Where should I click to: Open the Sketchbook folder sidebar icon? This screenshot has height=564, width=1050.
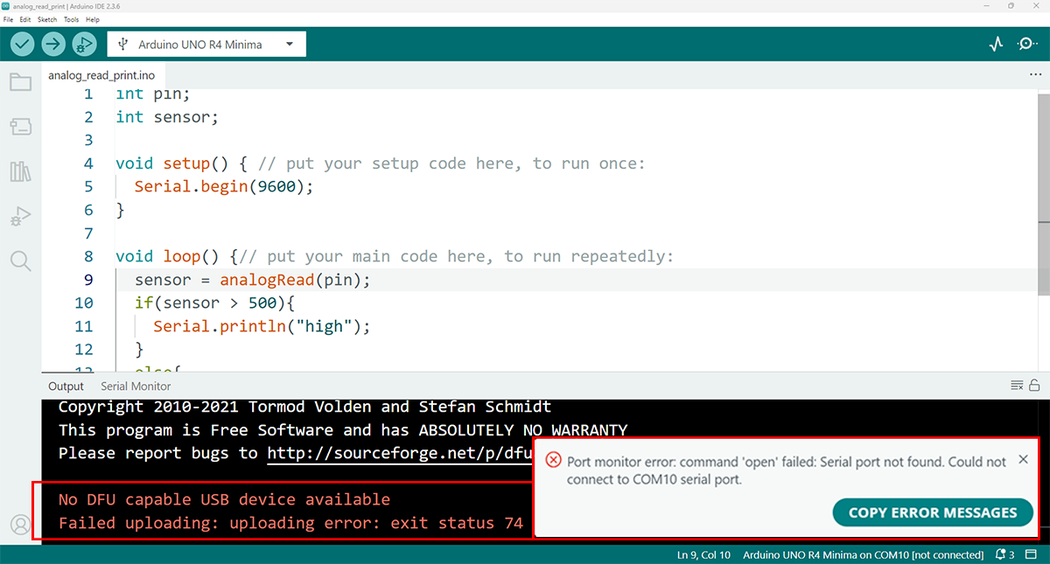coord(21,82)
